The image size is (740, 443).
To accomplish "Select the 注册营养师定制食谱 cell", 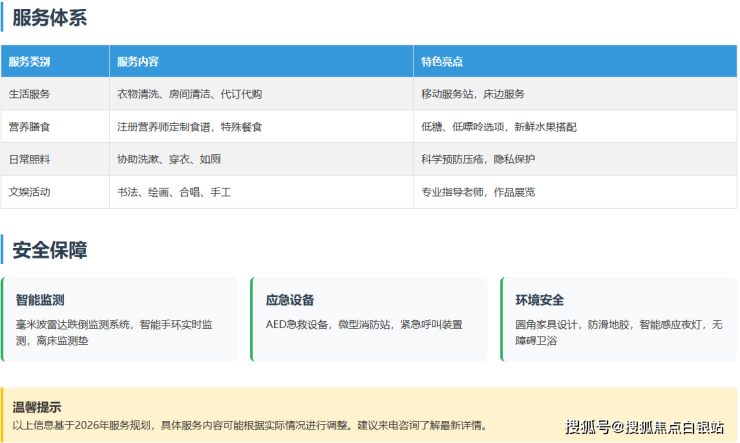I will (x=189, y=127).
